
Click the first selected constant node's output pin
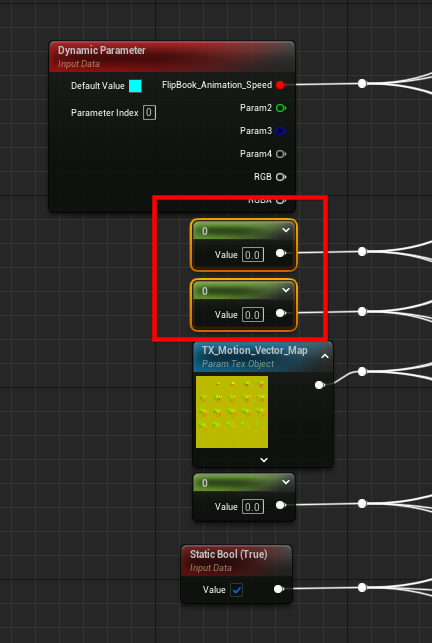[281, 253]
